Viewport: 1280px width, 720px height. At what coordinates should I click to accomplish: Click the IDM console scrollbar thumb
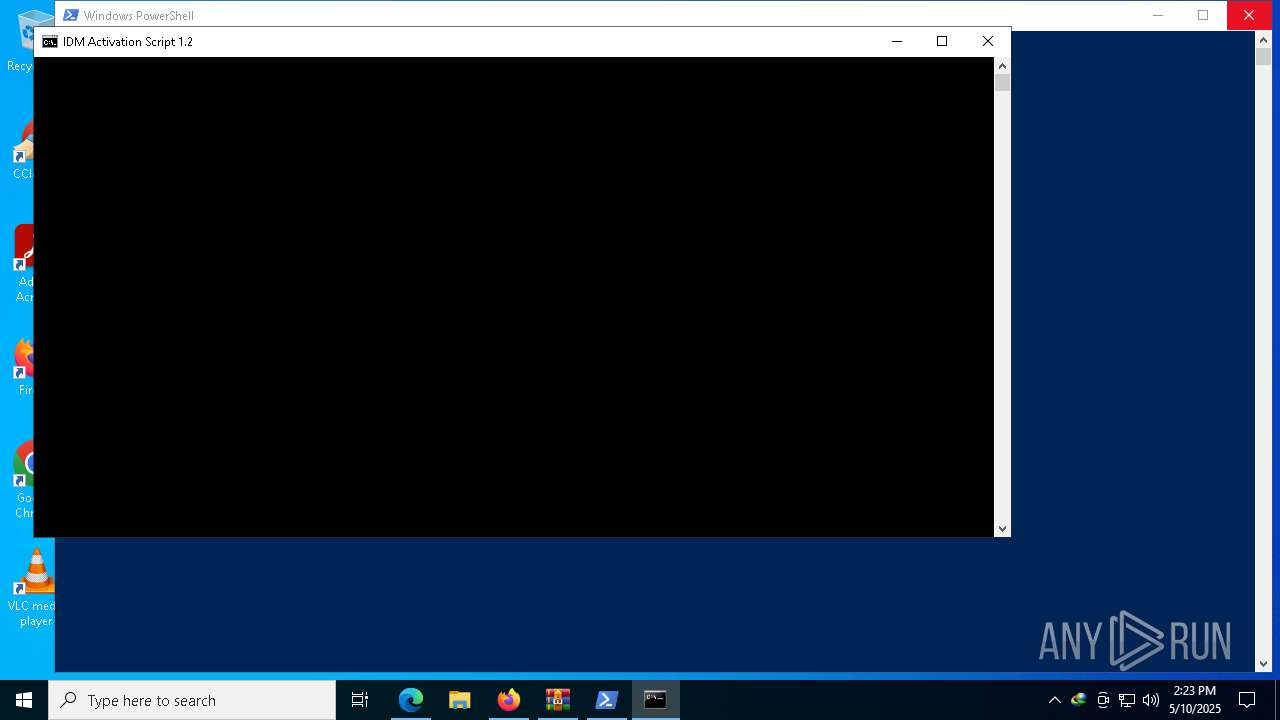point(1002,83)
